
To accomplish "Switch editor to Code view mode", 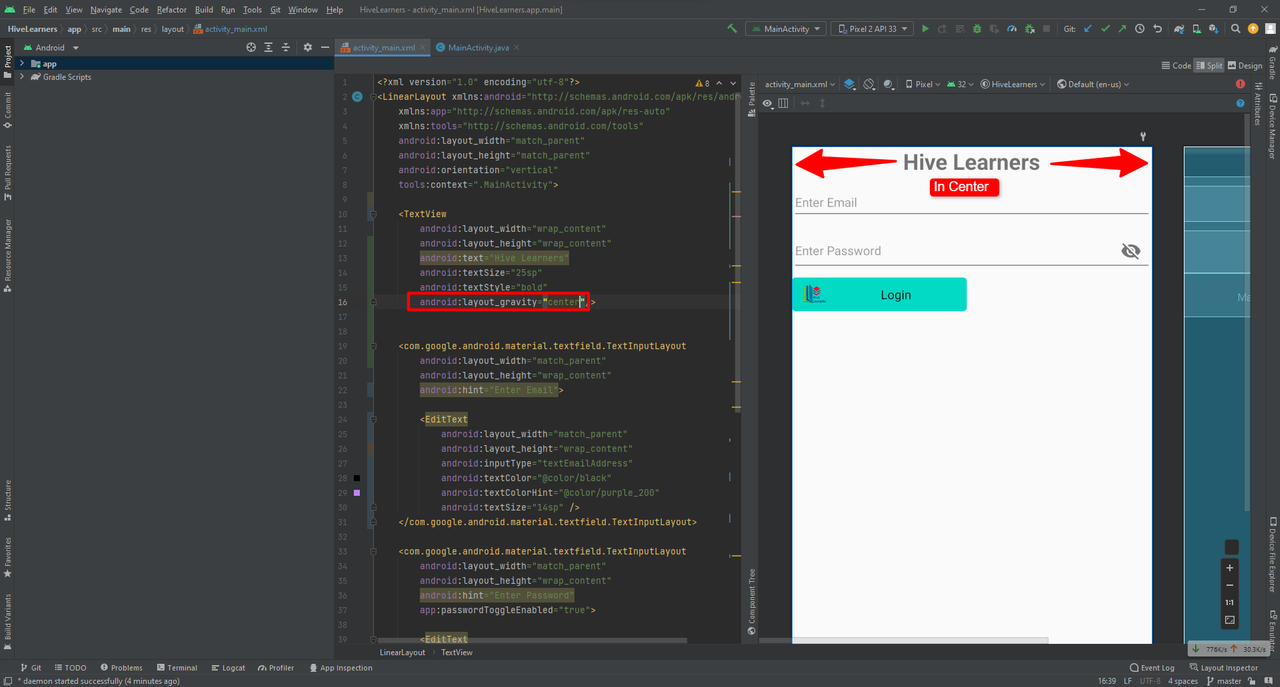I will (x=1176, y=66).
